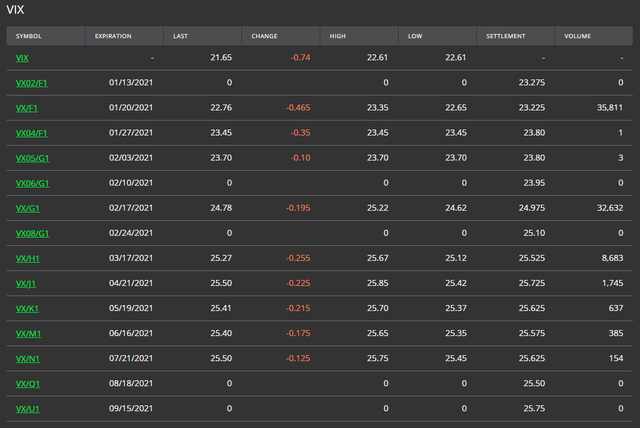Click the Volume column header

click(x=577, y=36)
